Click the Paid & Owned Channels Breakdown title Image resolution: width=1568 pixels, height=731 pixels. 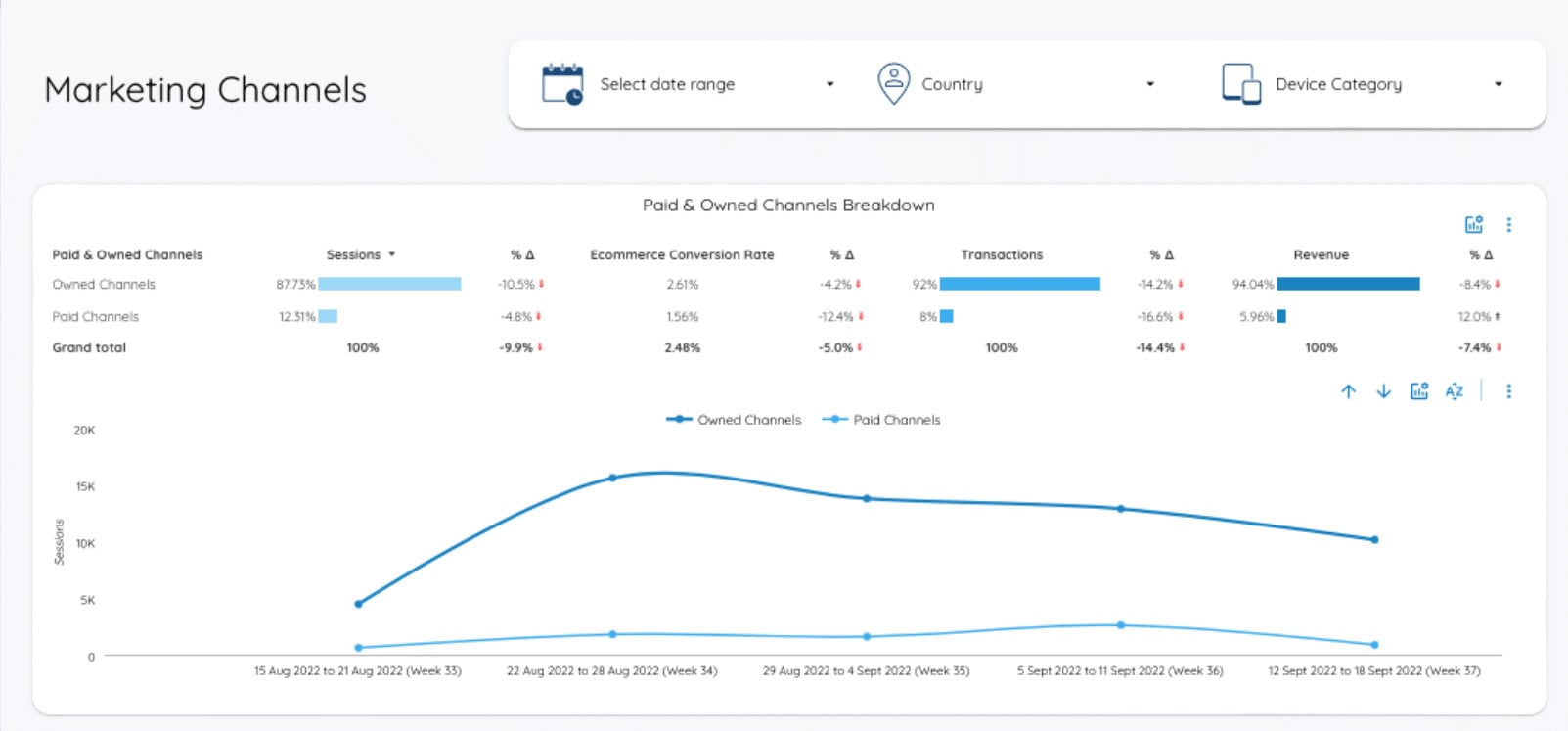pyautogui.click(x=788, y=206)
